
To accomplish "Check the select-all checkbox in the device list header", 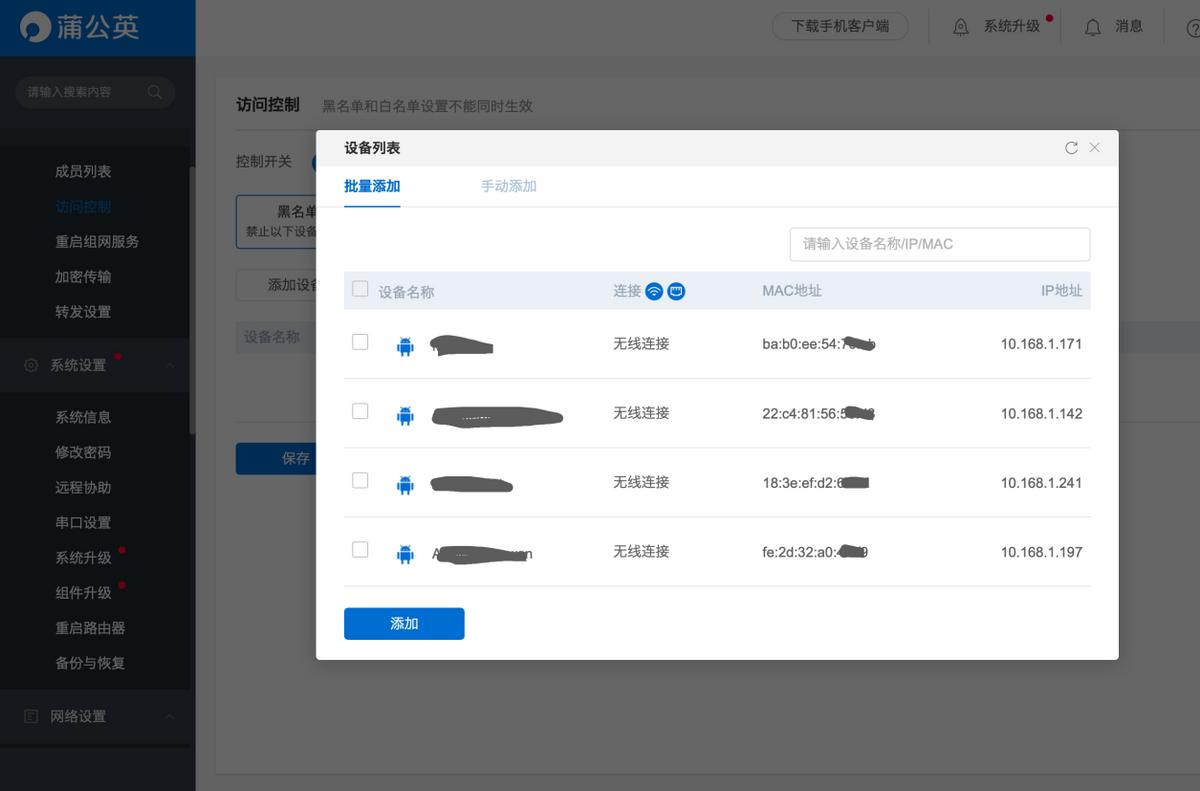I will (x=359, y=288).
